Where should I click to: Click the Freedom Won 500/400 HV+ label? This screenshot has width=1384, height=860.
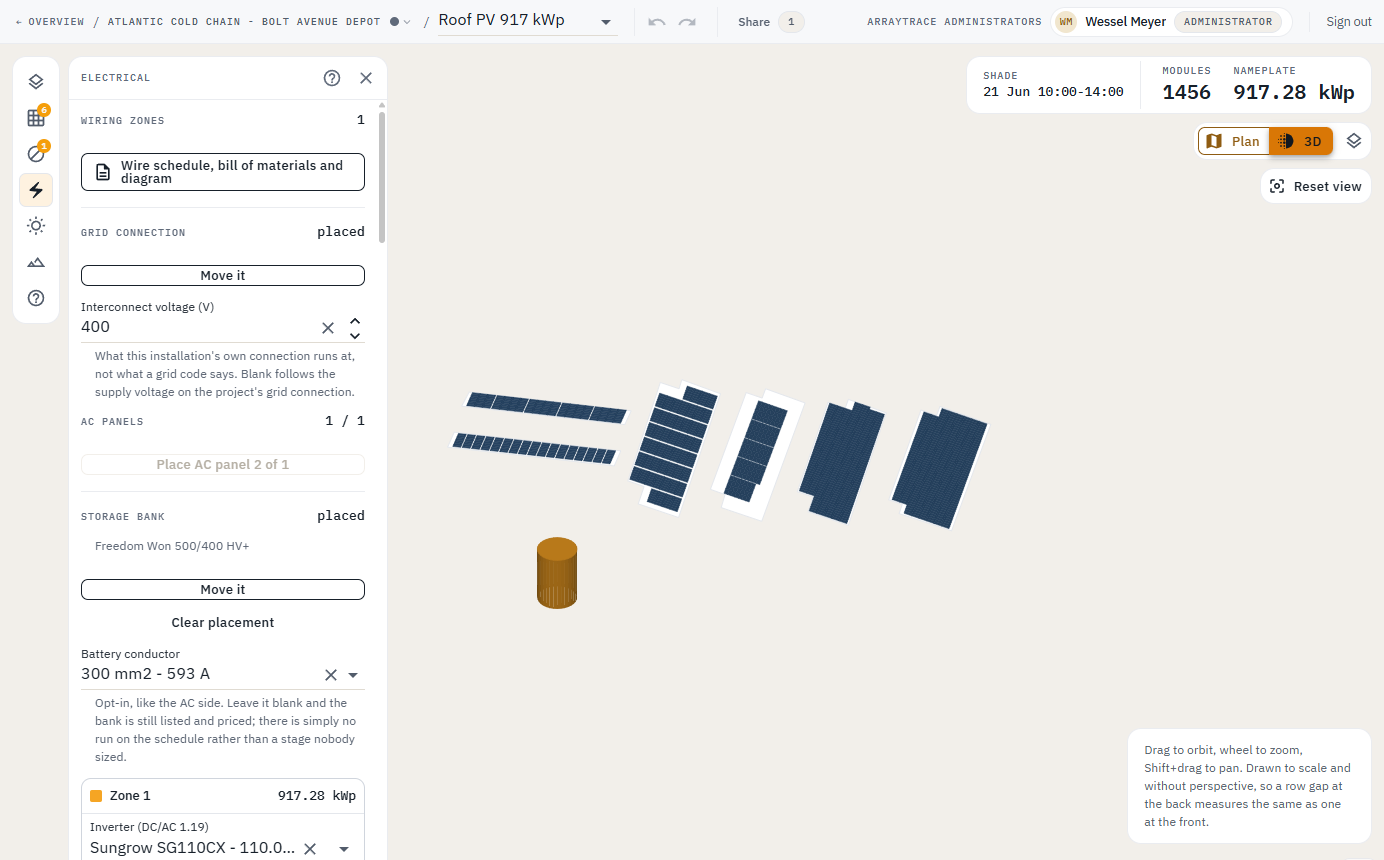click(x=172, y=546)
